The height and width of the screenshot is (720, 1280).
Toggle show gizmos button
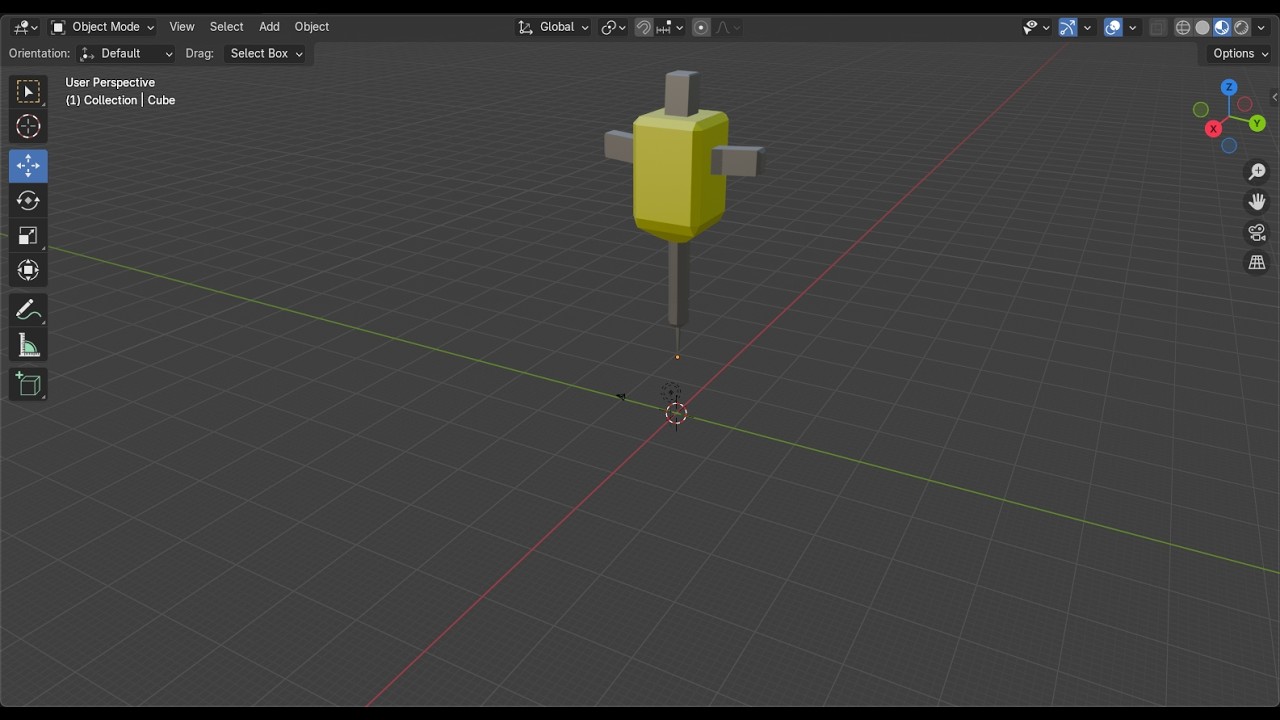pyautogui.click(x=1068, y=27)
